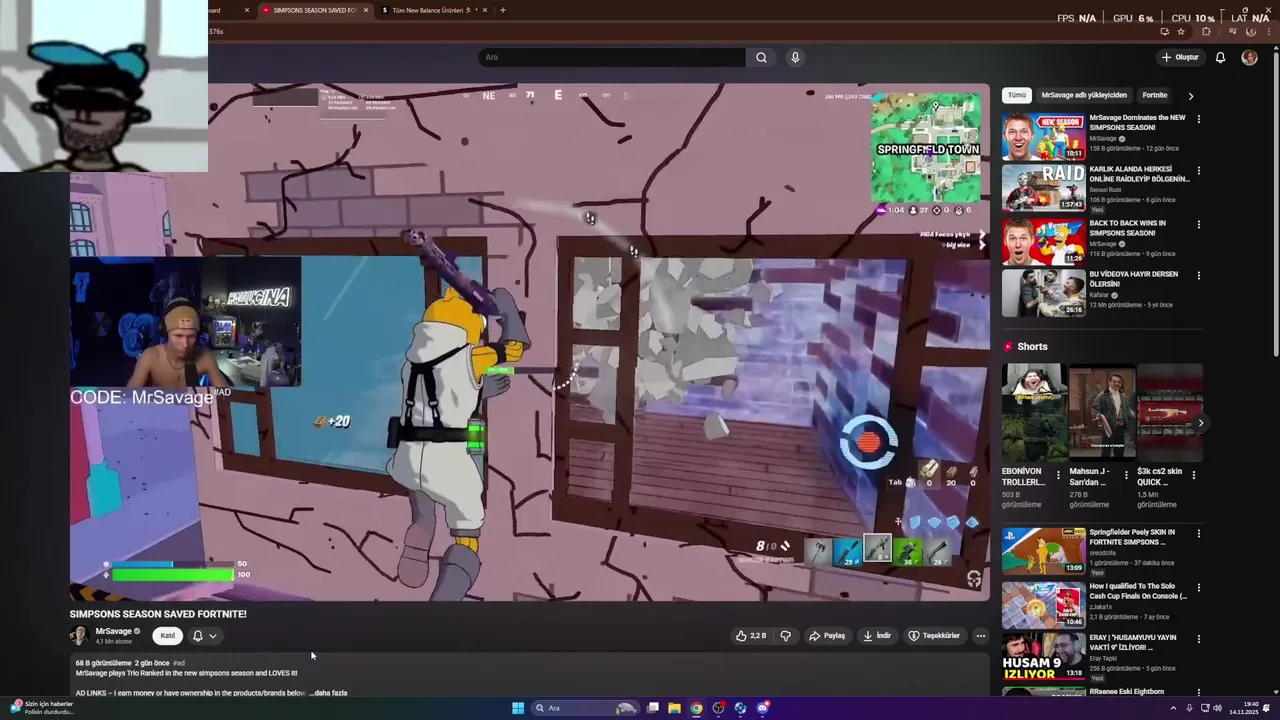Open options for BACK TO BACK WINS video
Image resolution: width=1280 pixels, height=720 pixels.
point(1198,224)
